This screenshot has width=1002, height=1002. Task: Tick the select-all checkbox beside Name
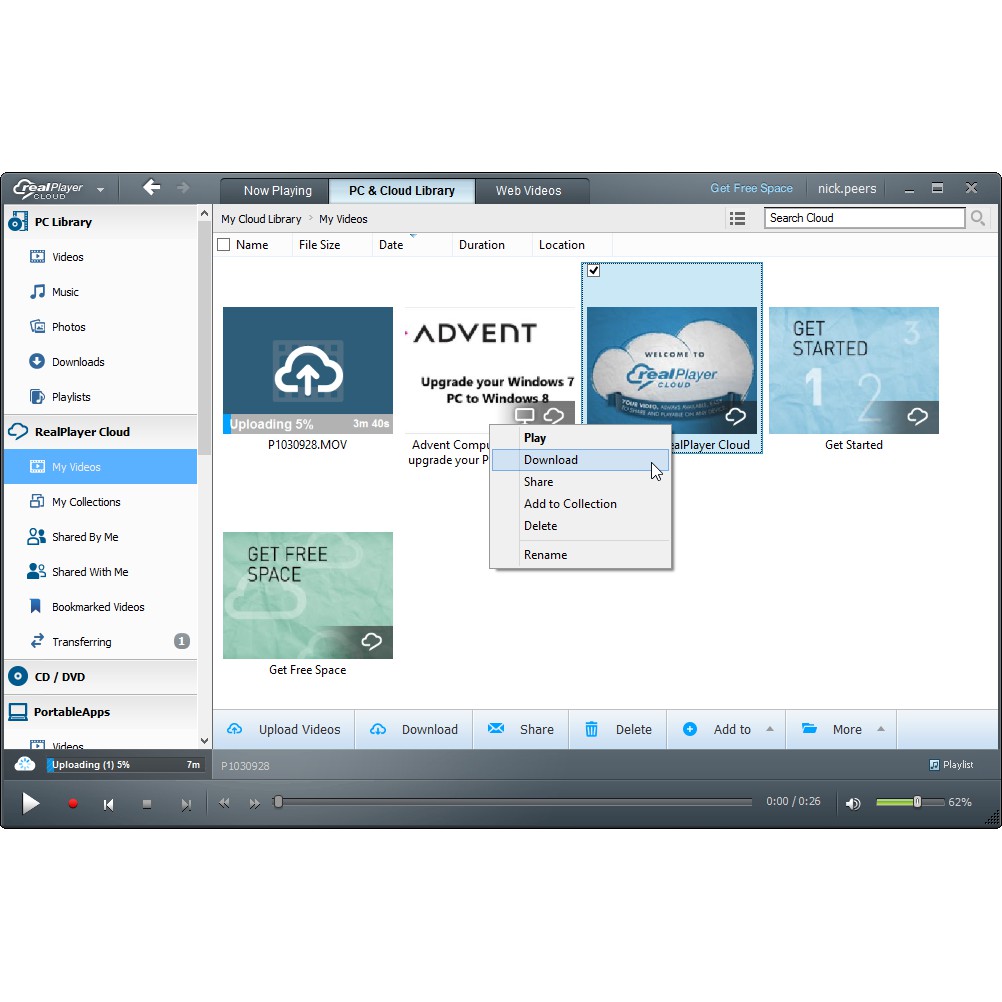click(x=224, y=245)
